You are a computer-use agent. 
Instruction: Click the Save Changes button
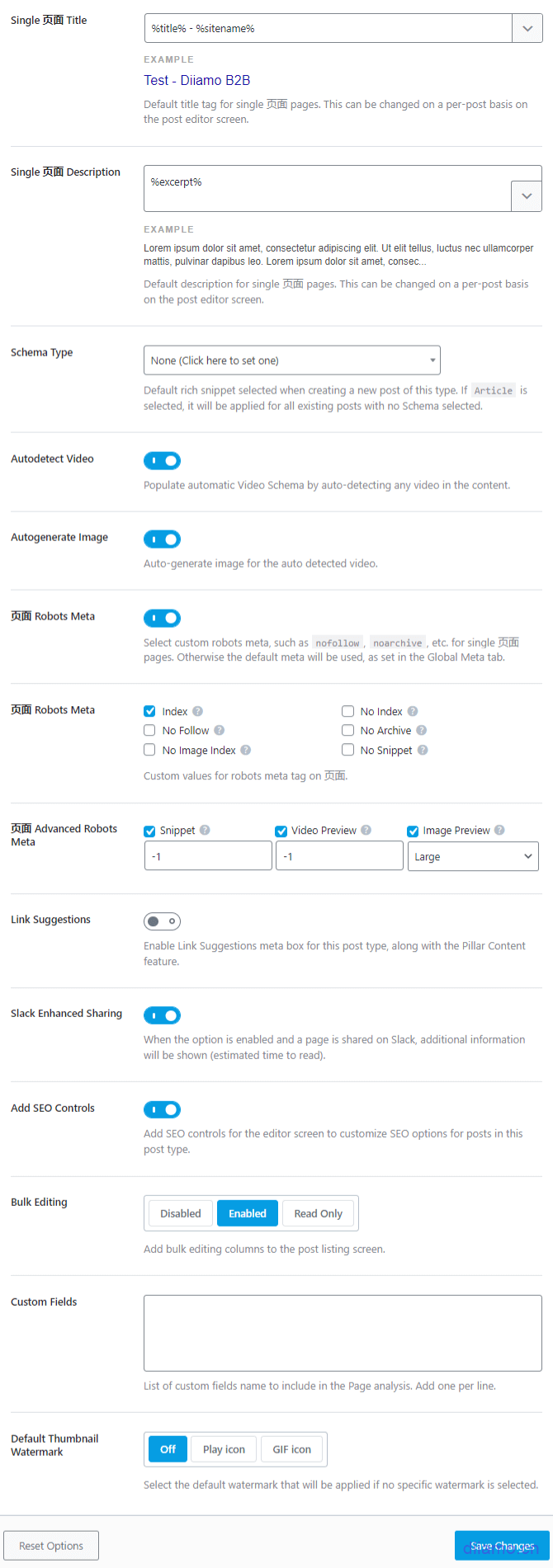tap(502, 1546)
